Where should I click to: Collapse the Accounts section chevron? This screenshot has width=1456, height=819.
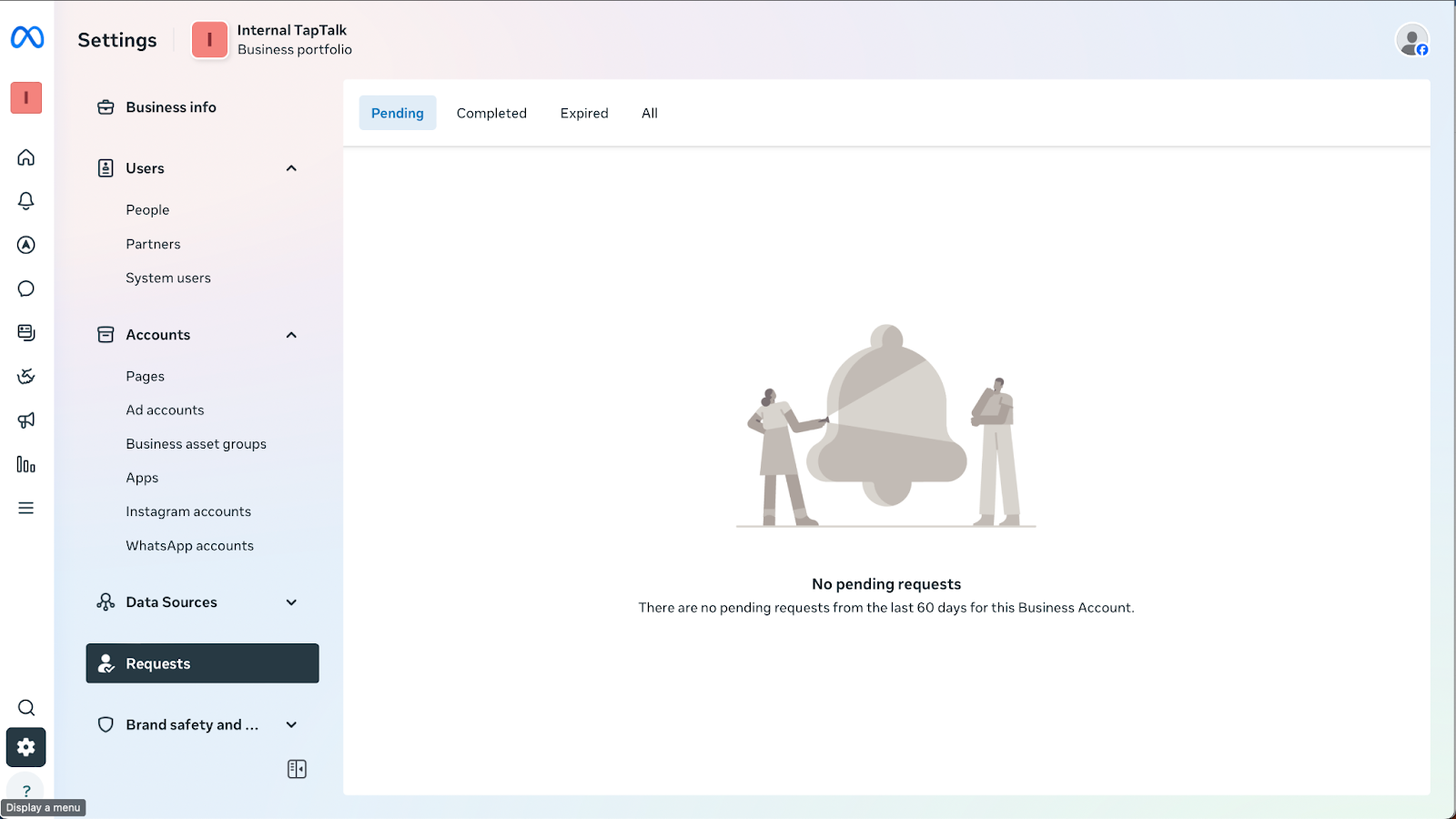291,335
